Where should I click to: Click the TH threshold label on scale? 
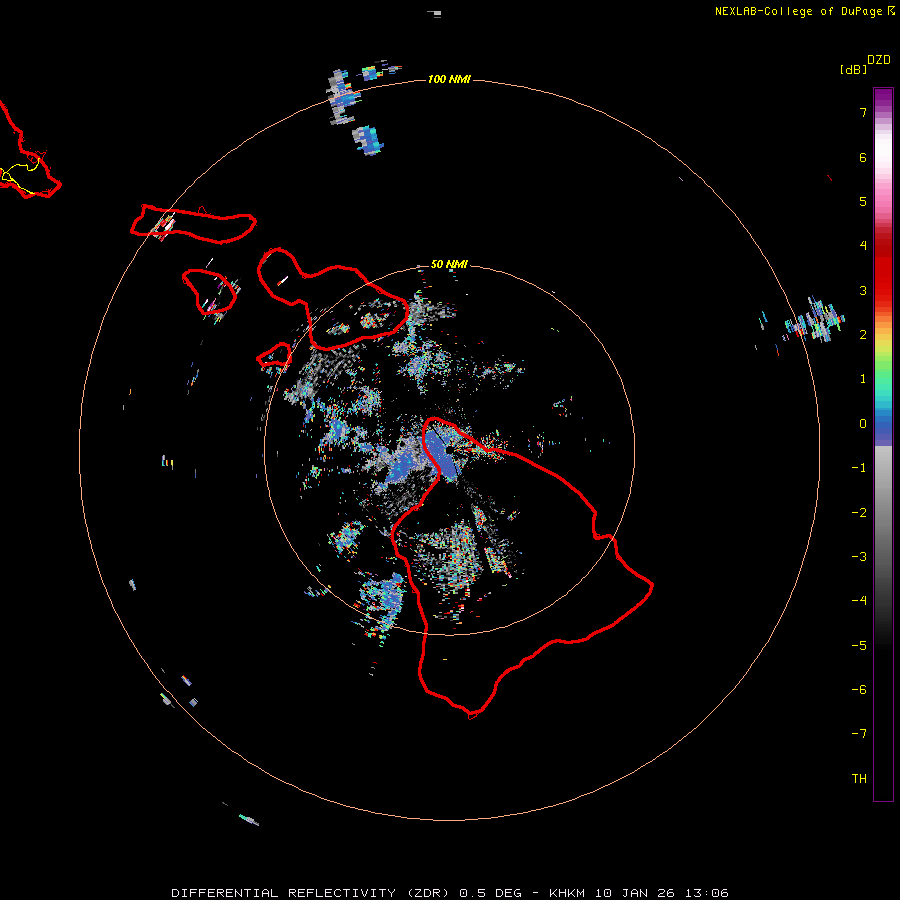tap(859, 779)
